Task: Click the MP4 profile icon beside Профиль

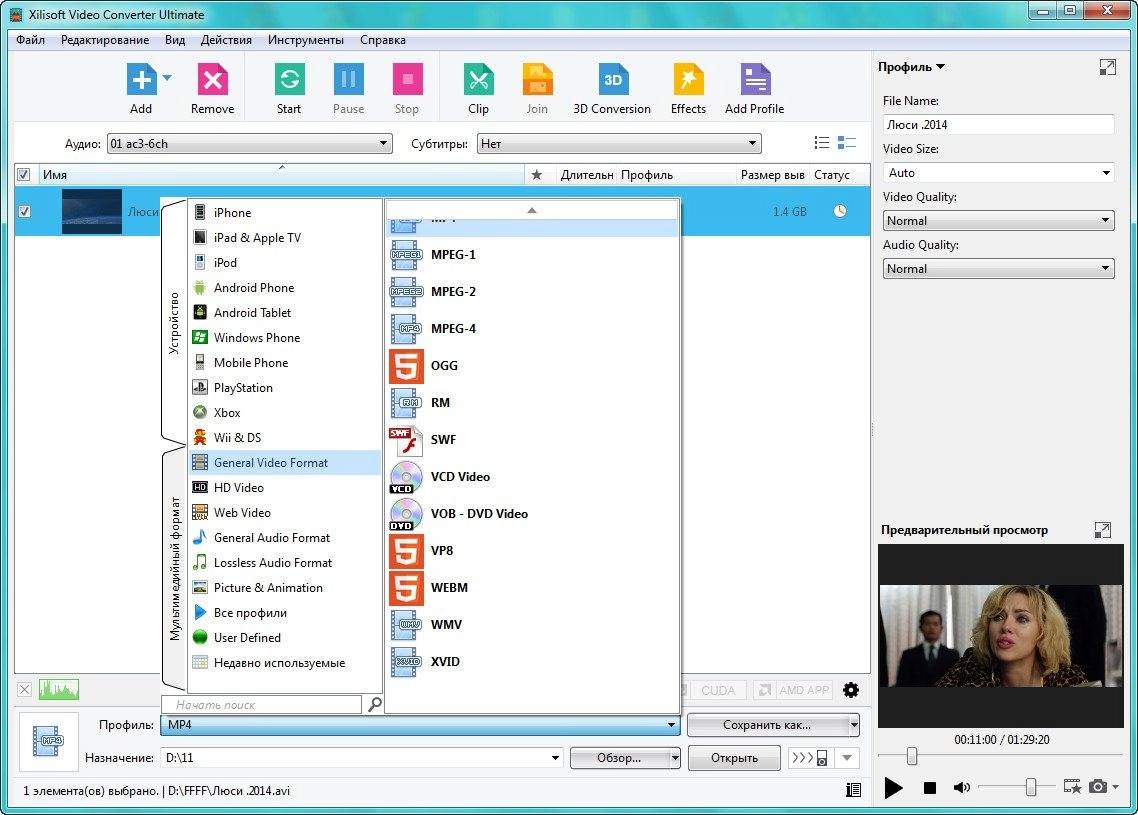Action: click(x=49, y=742)
